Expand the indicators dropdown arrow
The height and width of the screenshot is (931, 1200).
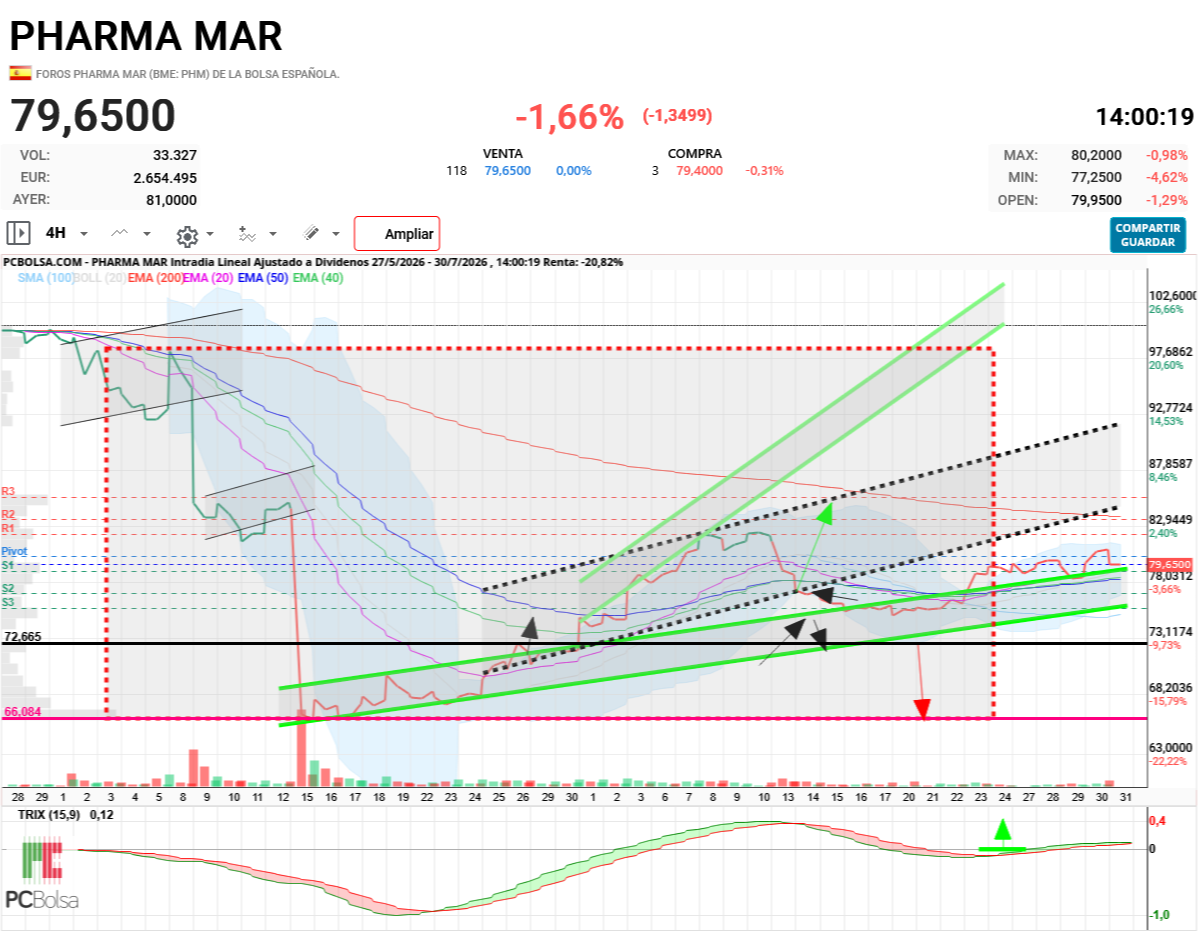[274, 235]
